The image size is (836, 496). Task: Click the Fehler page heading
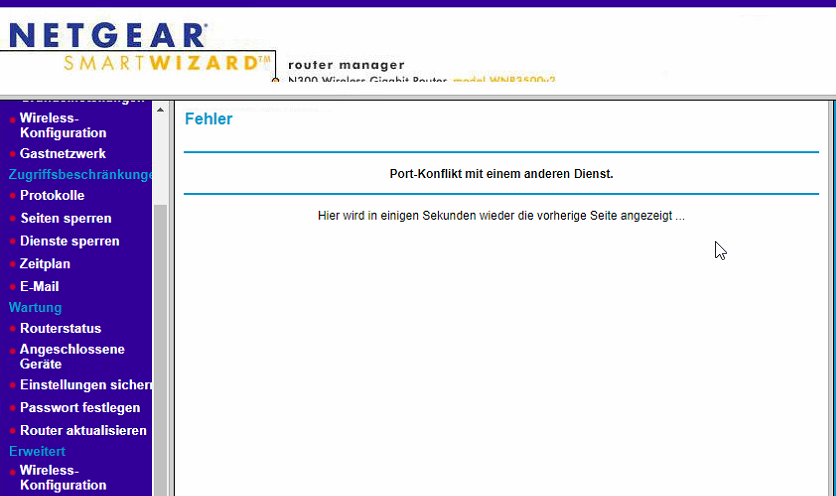tap(208, 119)
